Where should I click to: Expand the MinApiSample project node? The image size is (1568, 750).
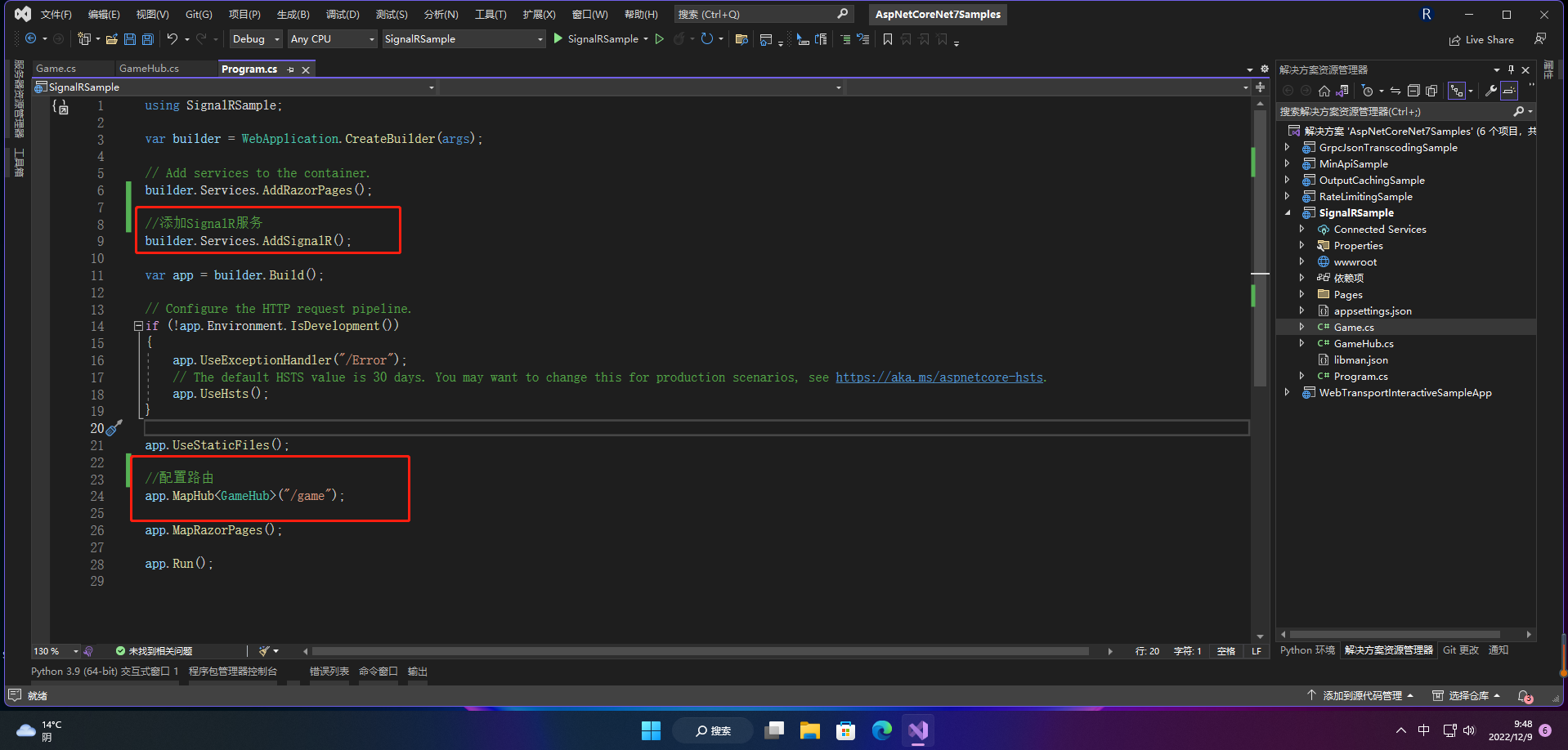1288,163
